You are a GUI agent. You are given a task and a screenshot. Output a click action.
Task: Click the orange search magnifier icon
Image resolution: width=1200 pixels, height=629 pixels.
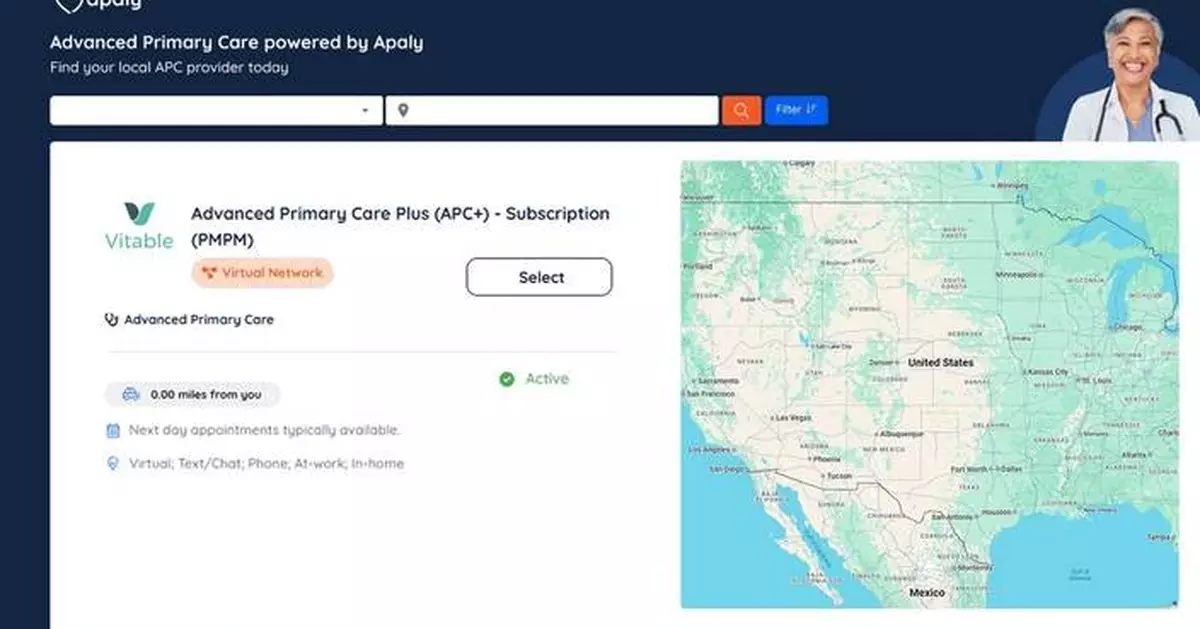tap(740, 110)
